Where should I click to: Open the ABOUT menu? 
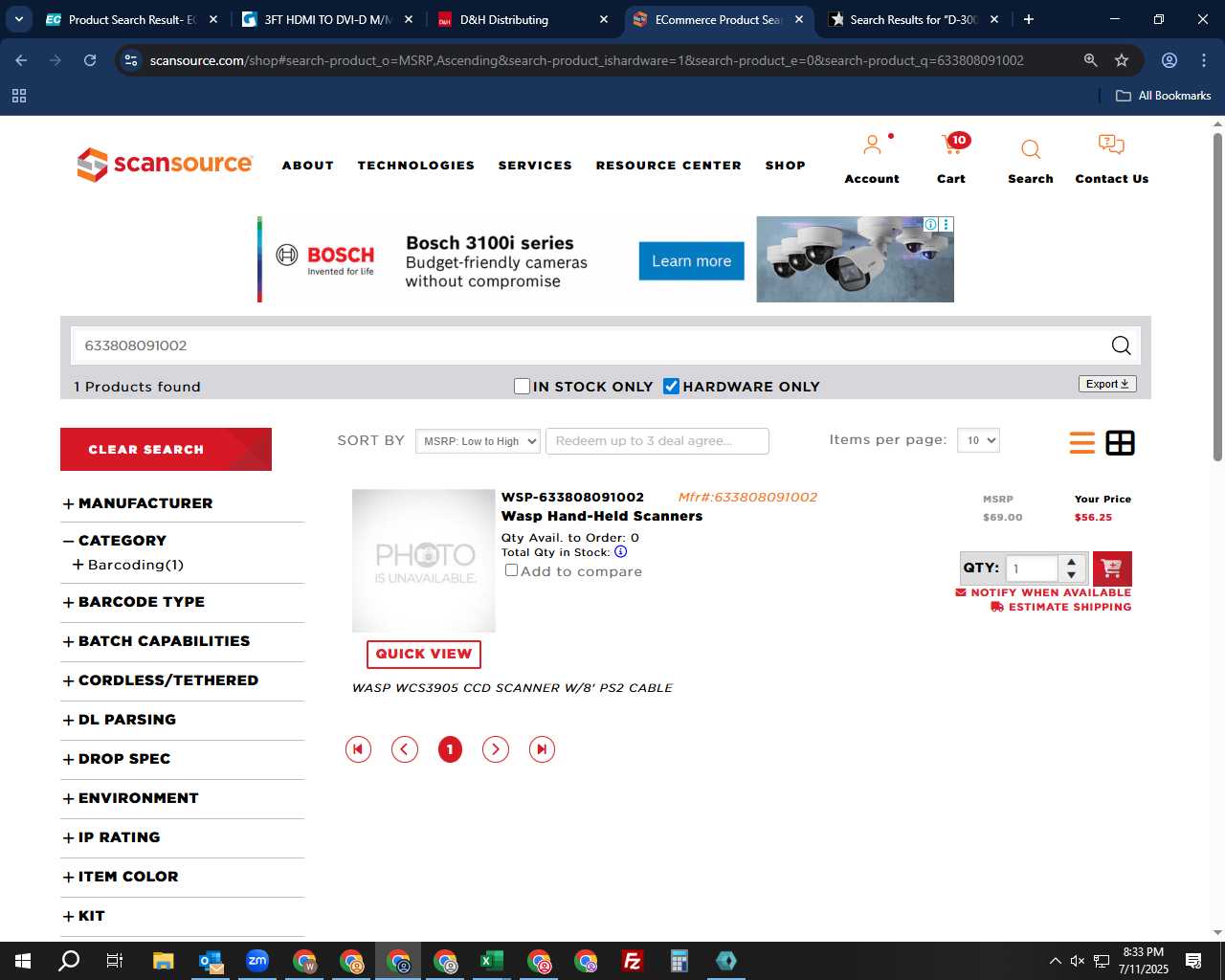point(308,166)
